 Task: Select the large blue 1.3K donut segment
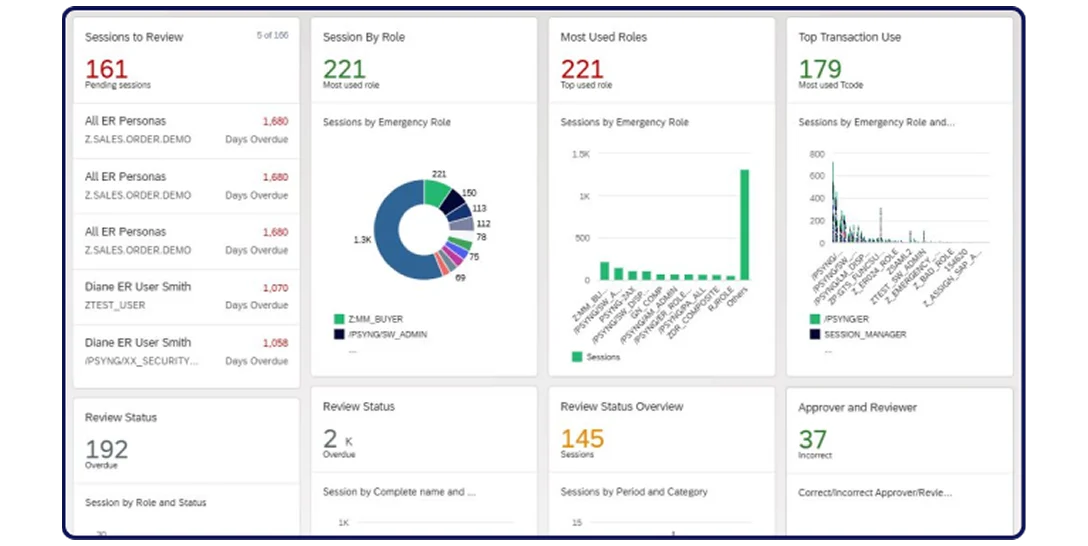coord(393,240)
